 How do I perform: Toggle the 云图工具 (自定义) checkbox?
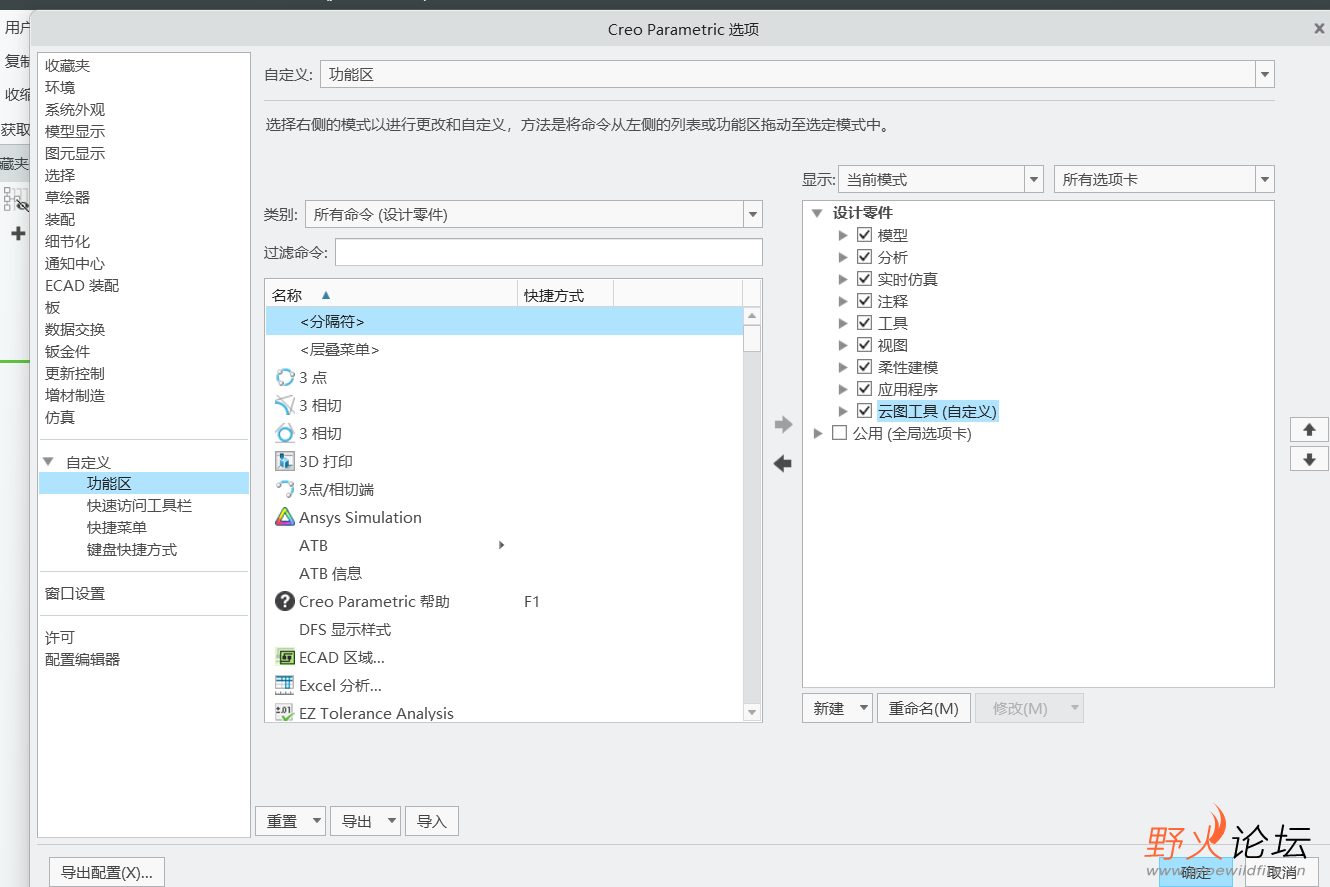point(865,411)
